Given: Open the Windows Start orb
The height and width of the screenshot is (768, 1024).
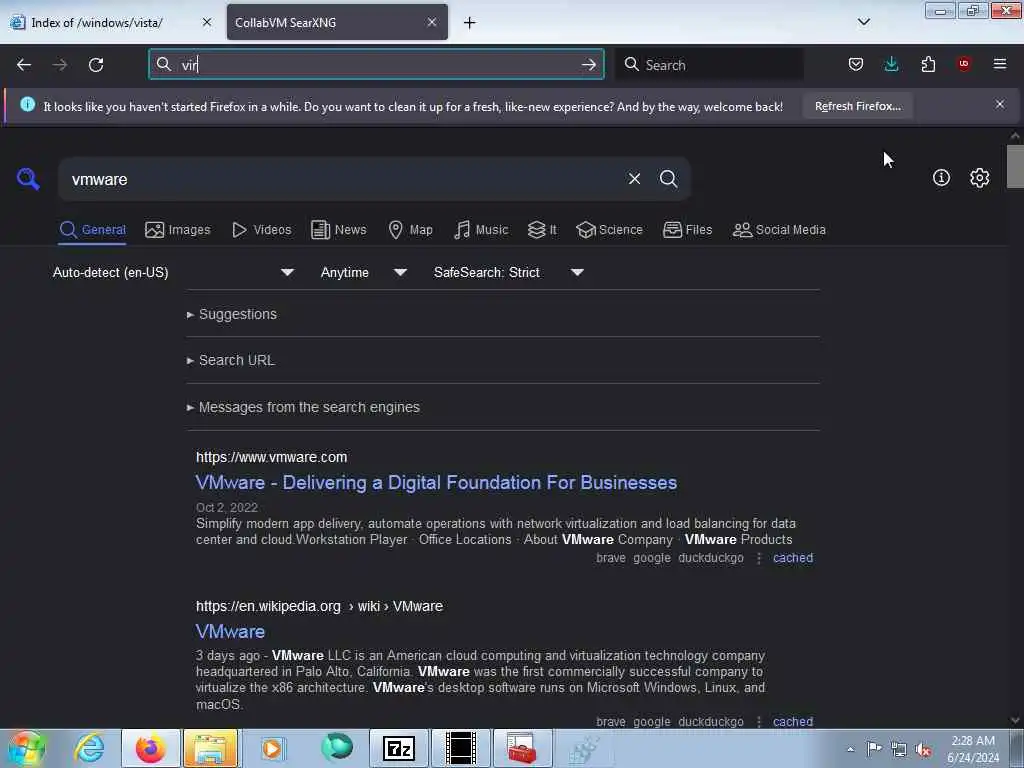Looking at the screenshot, I should (27, 748).
